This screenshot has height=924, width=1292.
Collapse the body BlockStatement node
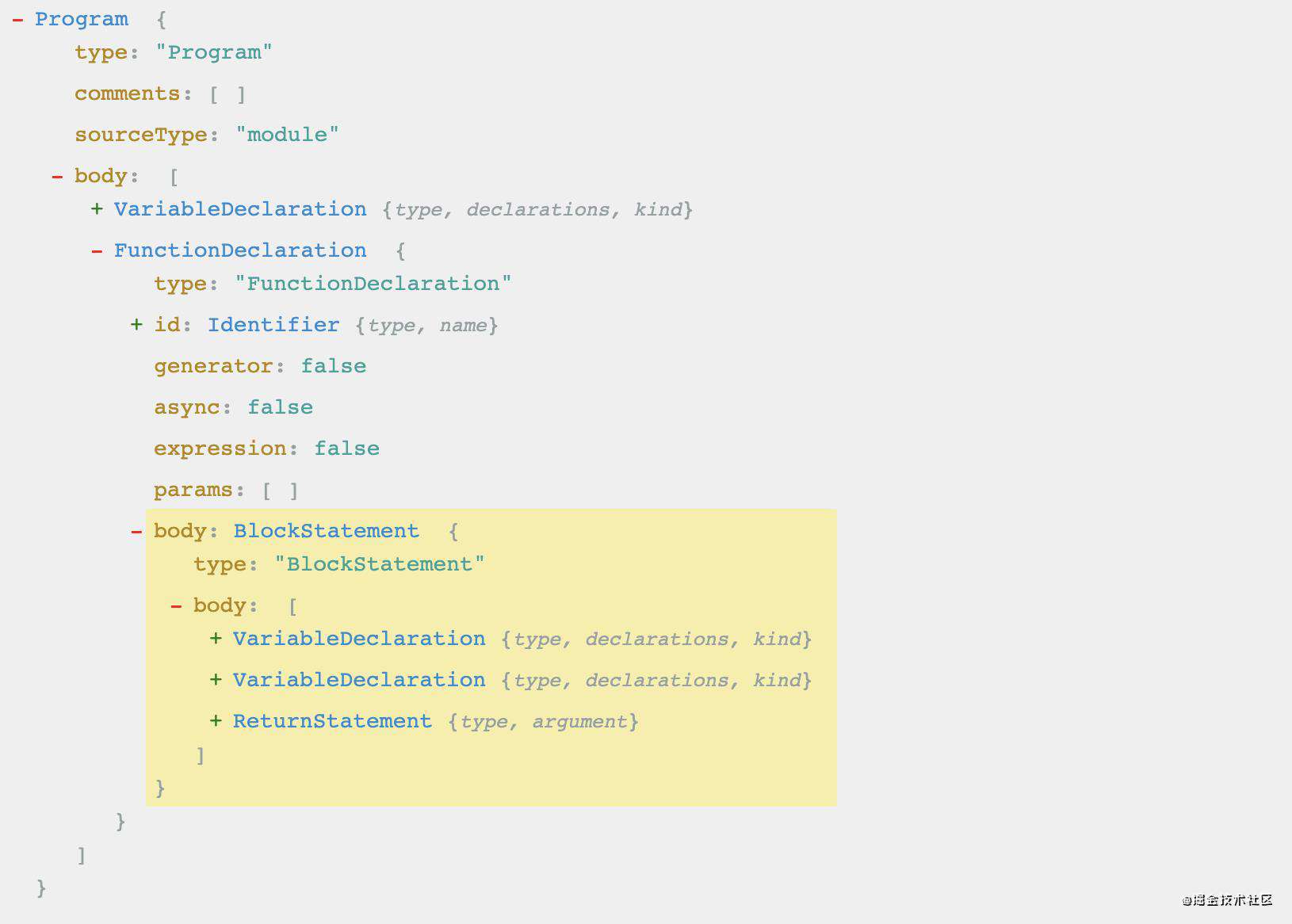[x=136, y=532]
